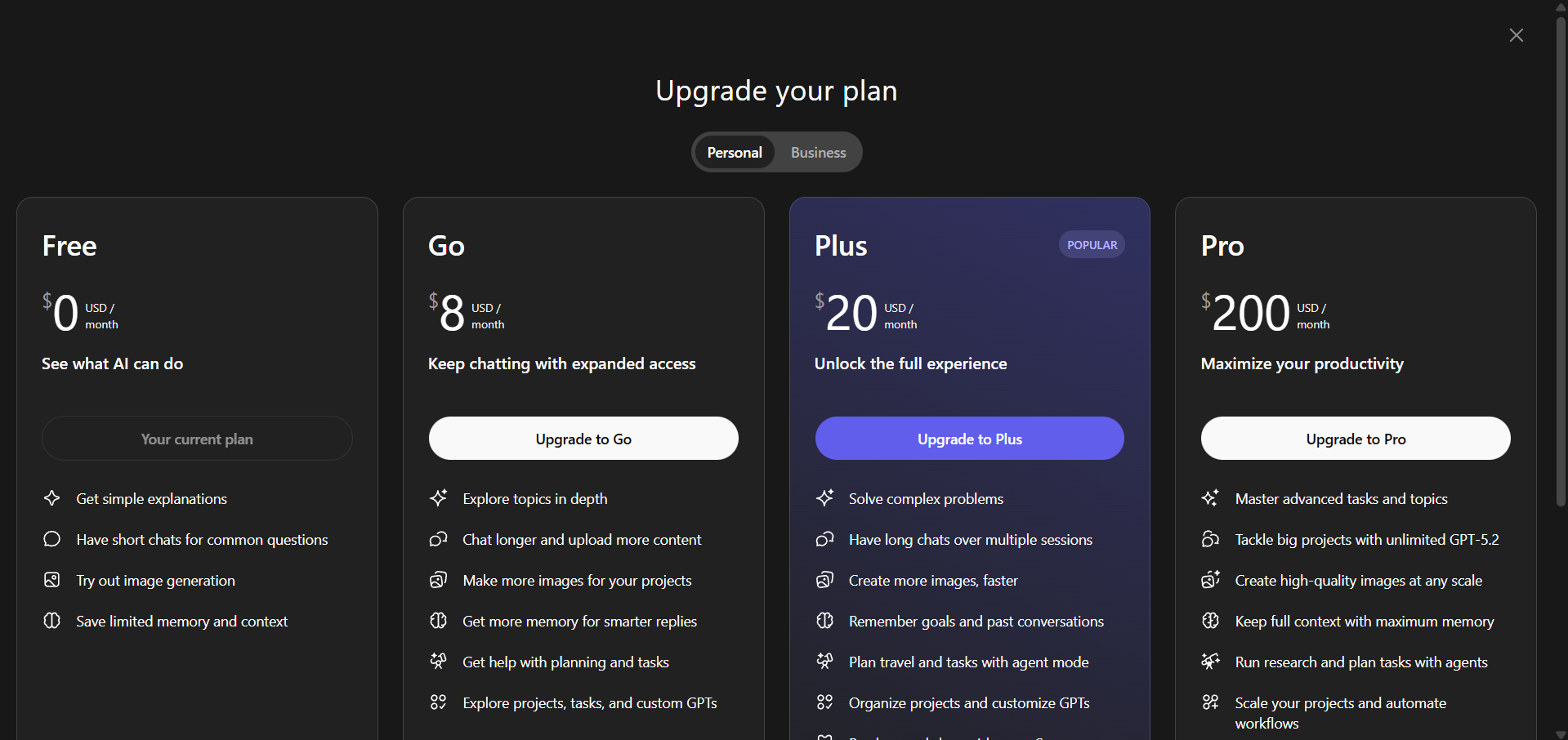
Task: Switch to the Business tab
Action: [817, 152]
